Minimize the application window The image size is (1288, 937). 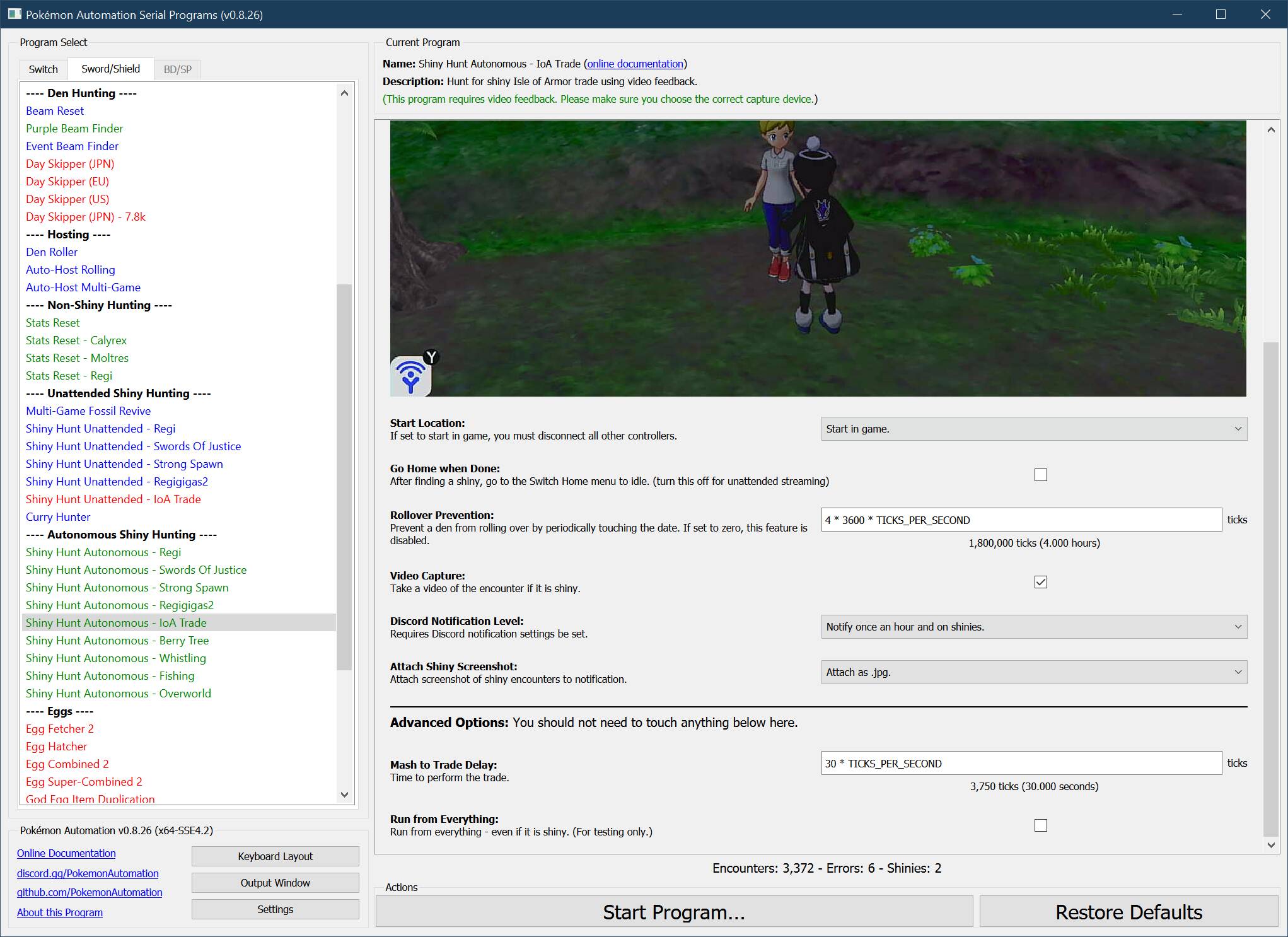[1176, 14]
